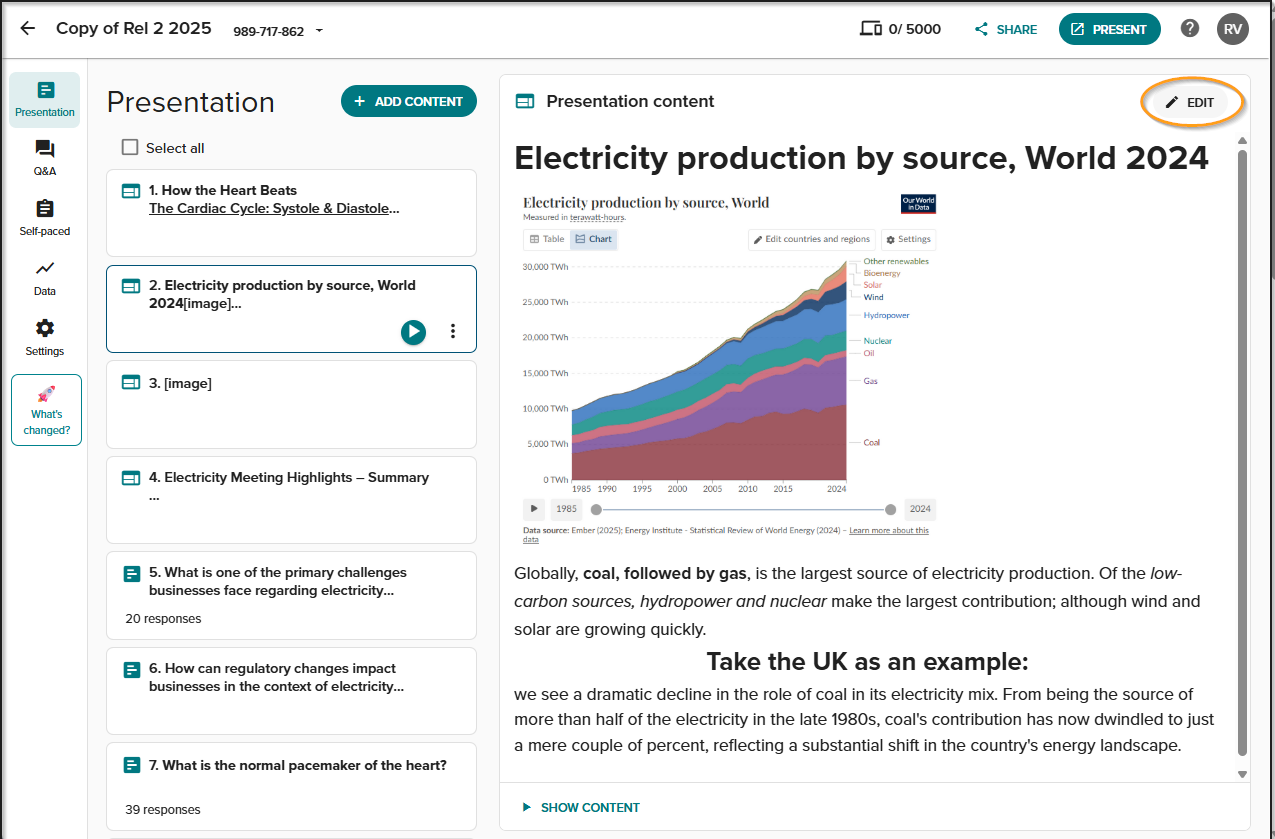Open the three-dot menu on slide 2
This screenshot has height=839, width=1275.
tap(453, 331)
